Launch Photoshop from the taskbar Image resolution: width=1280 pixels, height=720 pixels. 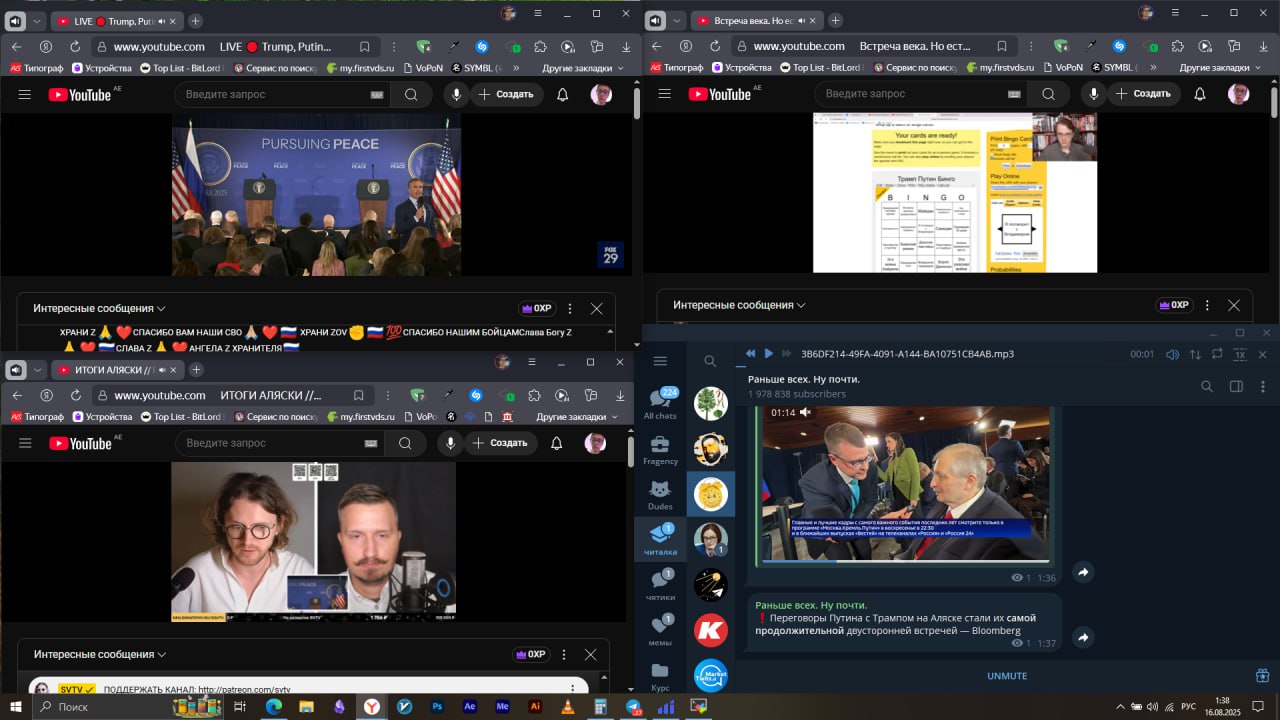pos(437,706)
